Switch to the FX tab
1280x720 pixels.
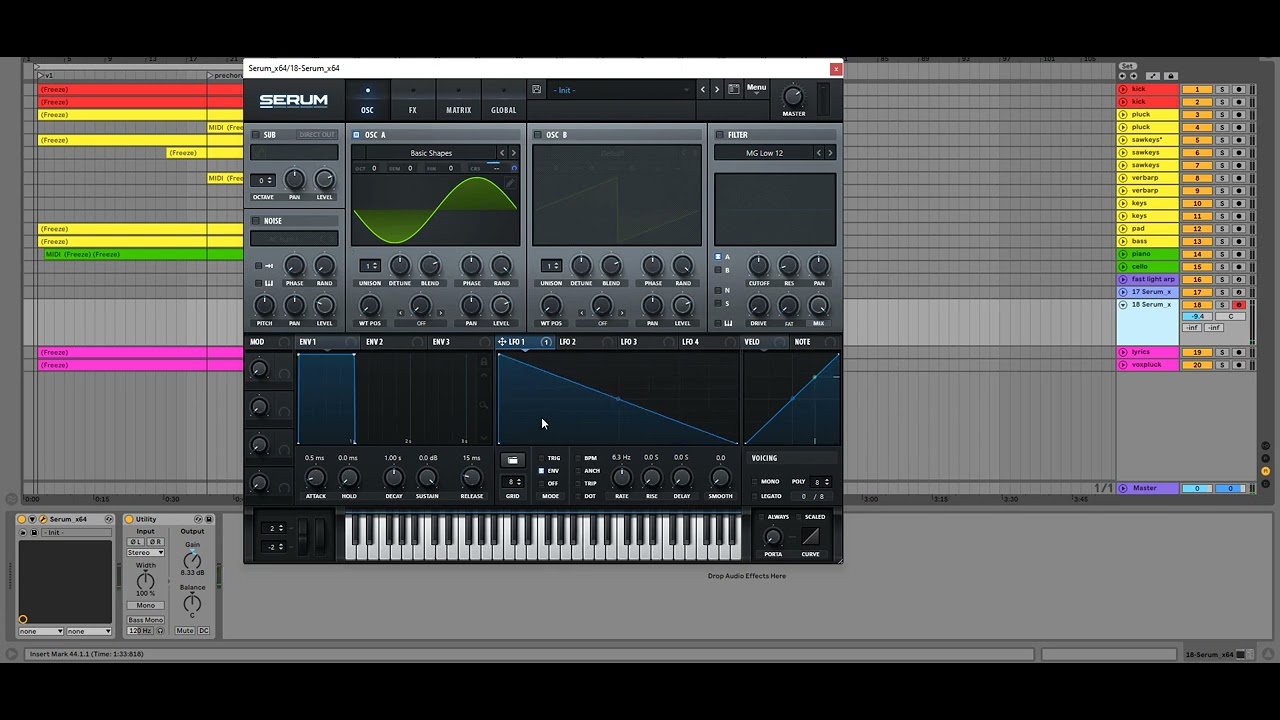(x=412, y=101)
